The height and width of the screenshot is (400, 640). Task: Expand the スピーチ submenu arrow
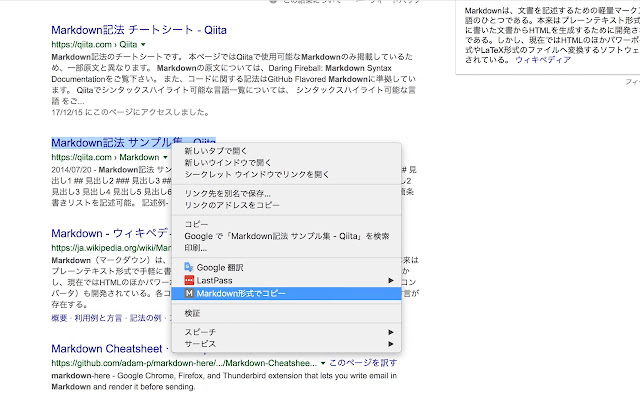(391, 332)
